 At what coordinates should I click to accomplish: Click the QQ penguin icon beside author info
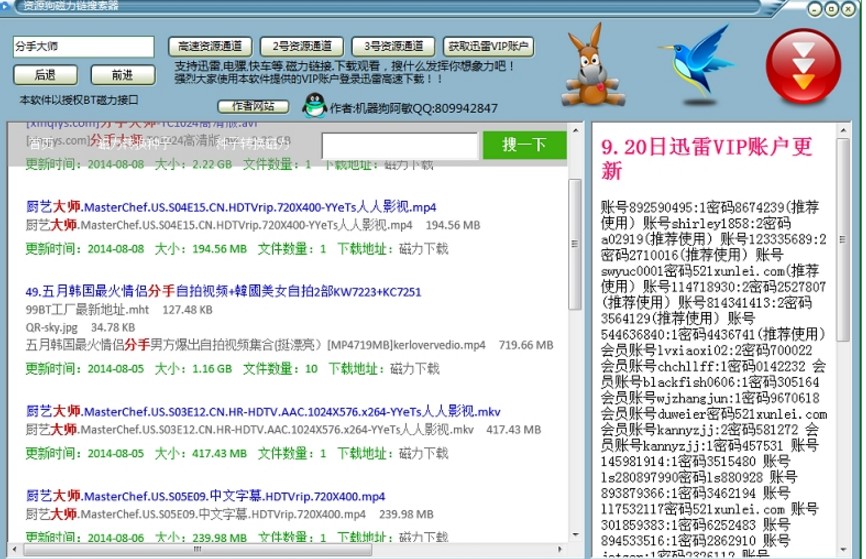(x=315, y=104)
